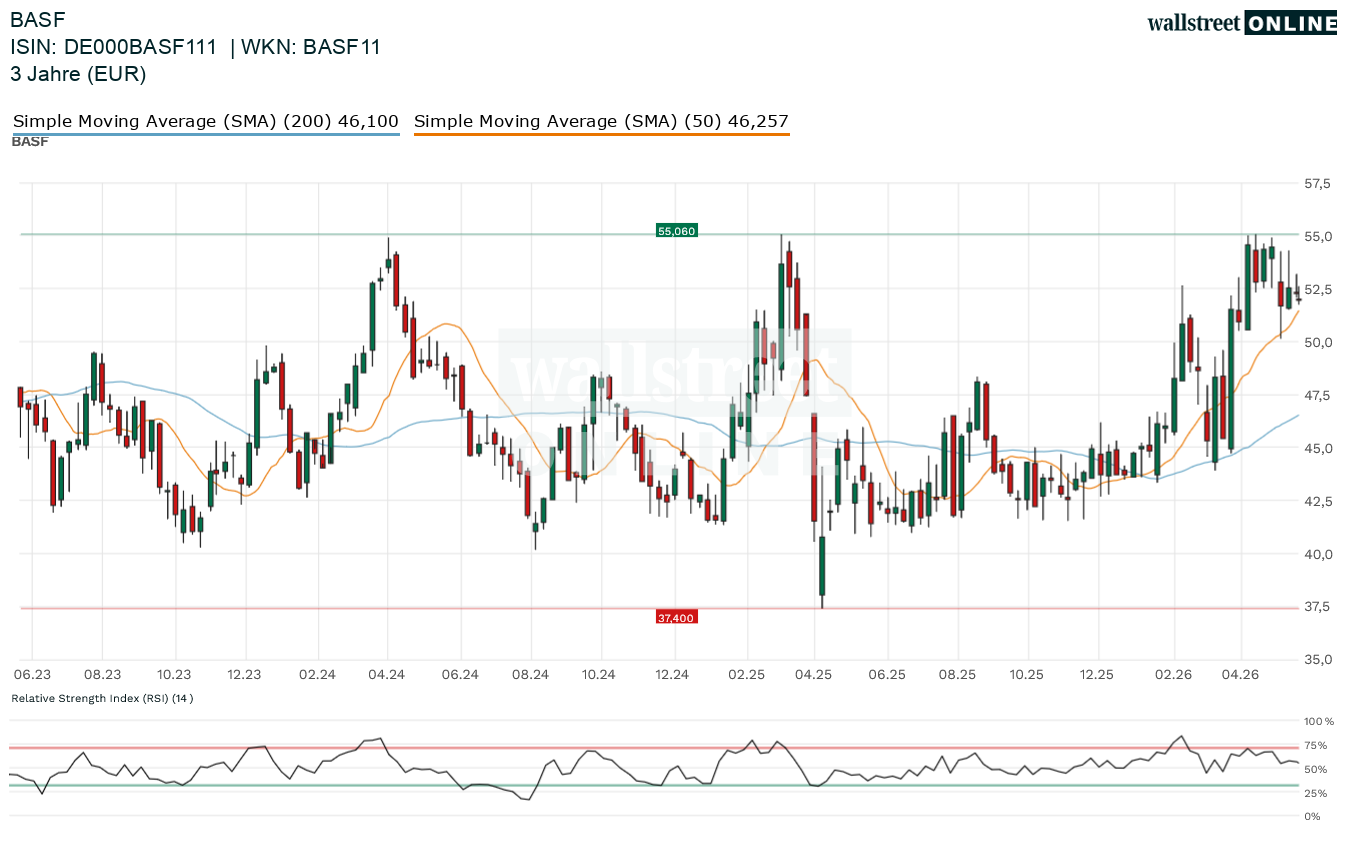1349x843 pixels.
Task: Click the 04.26 date axis label
Action: pos(1240,675)
